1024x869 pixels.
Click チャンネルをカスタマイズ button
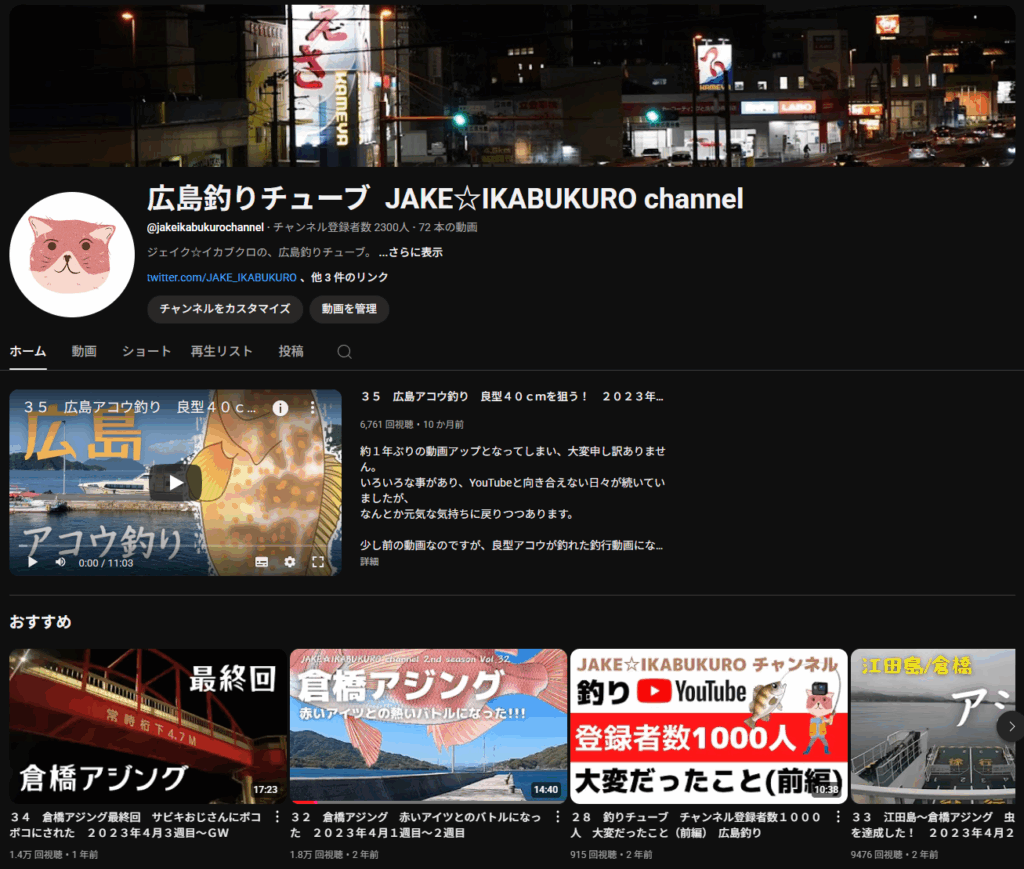(x=225, y=309)
